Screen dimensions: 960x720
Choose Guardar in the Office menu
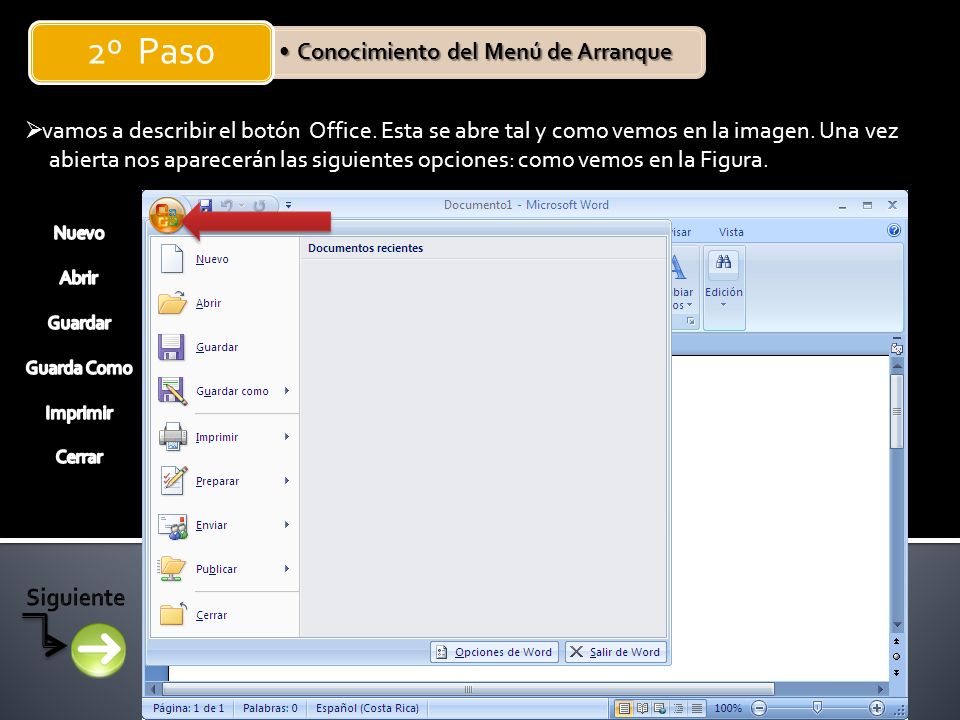tap(225, 347)
